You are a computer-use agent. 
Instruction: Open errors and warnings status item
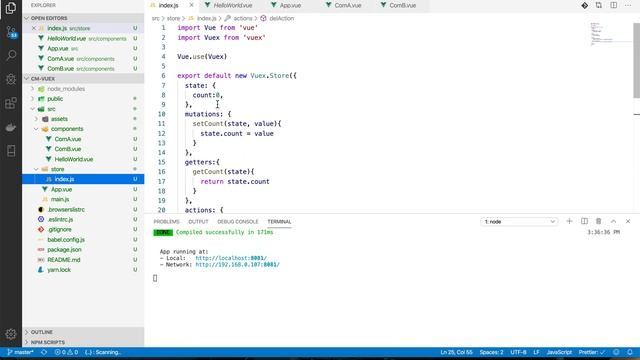click(x=66, y=352)
